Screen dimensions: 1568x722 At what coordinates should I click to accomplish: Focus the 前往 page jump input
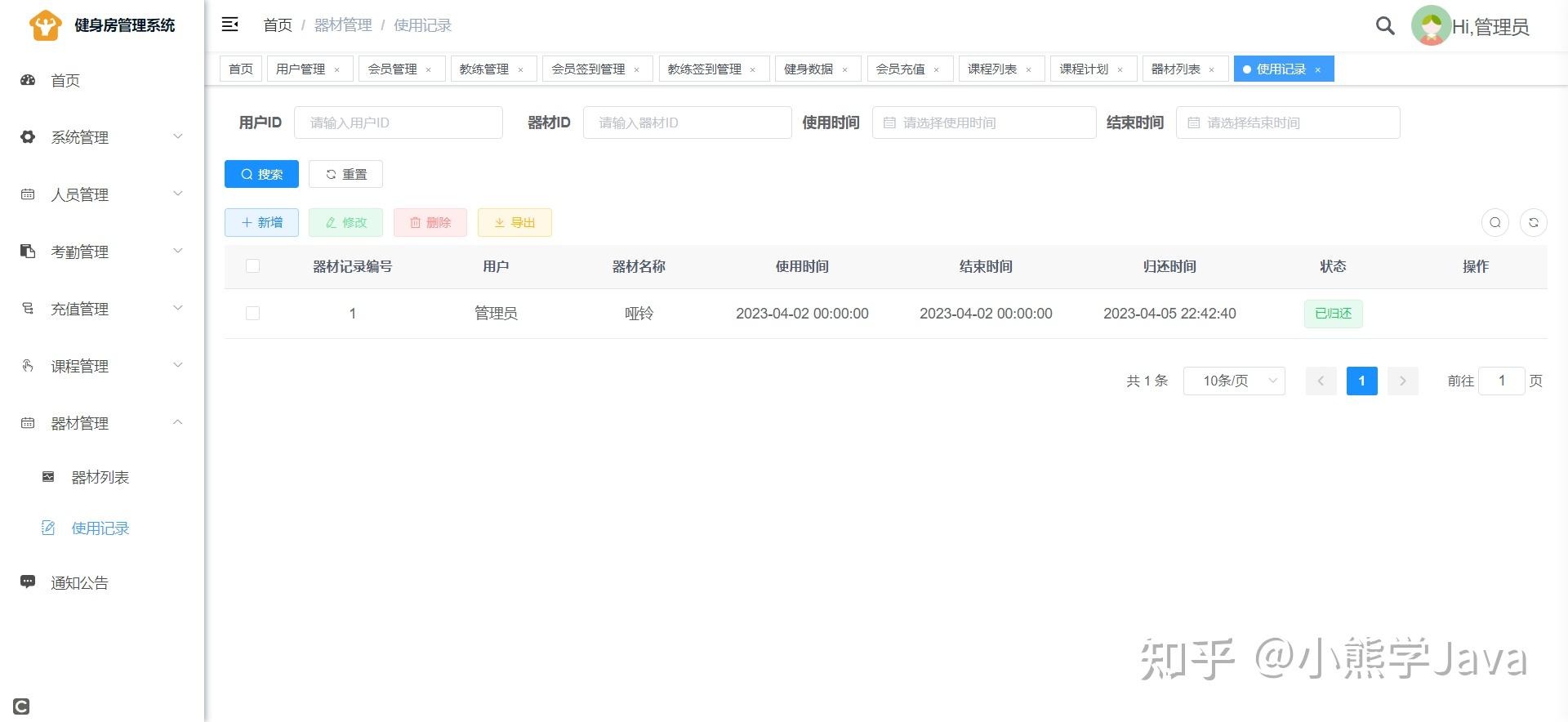click(1501, 381)
